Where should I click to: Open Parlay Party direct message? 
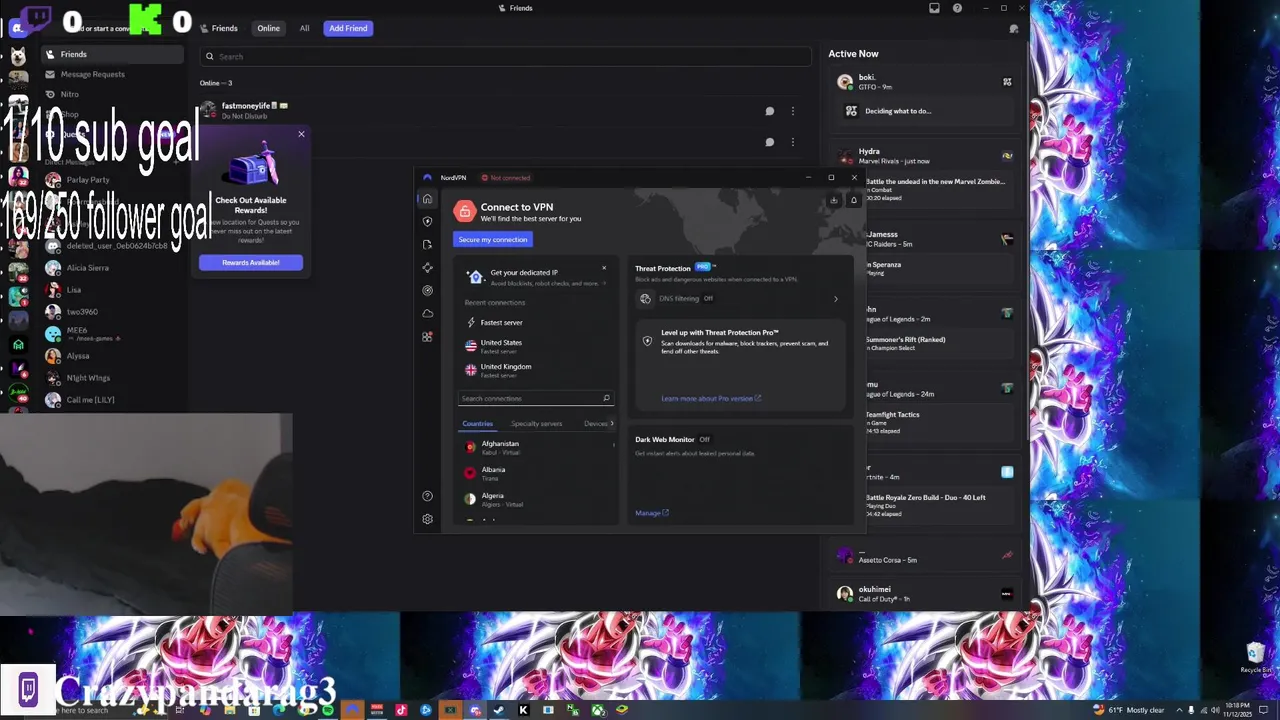pos(112,180)
